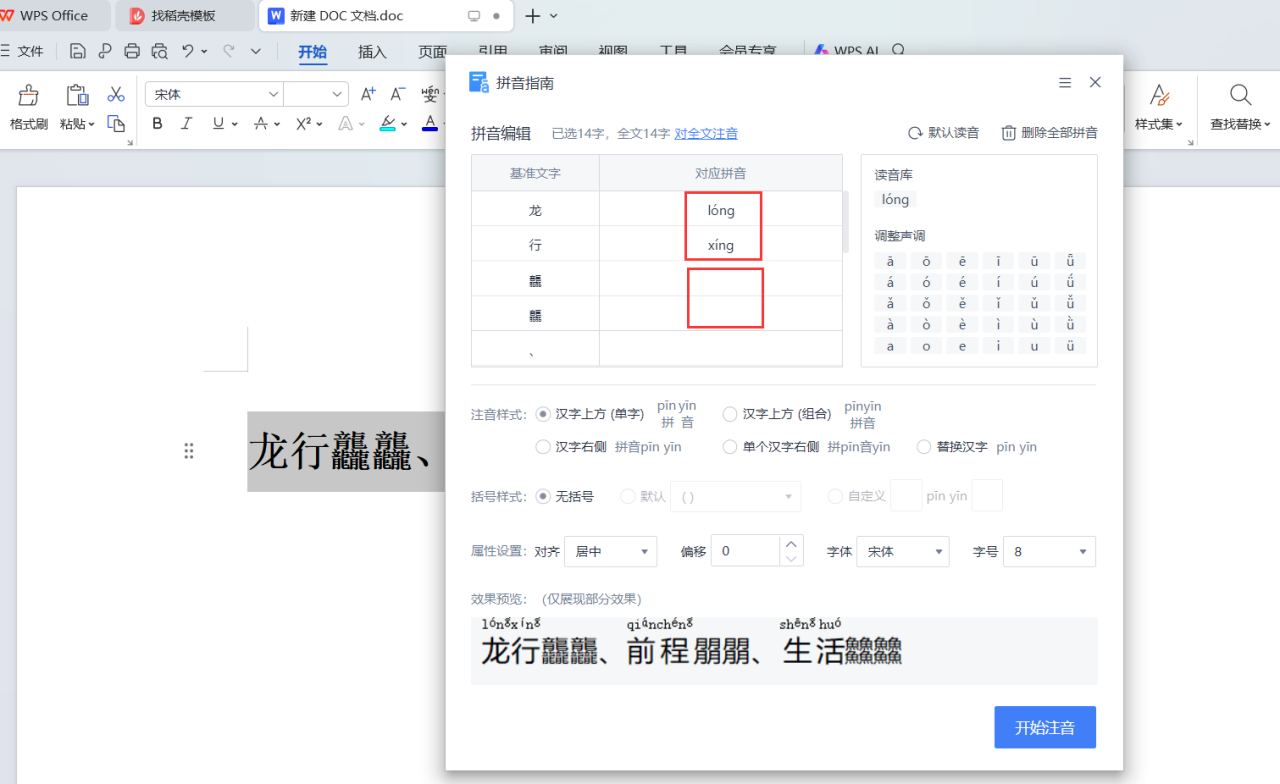Open the 字体 font dropdown in dialog
The image size is (1280, 784).
[x=902, y=551]
